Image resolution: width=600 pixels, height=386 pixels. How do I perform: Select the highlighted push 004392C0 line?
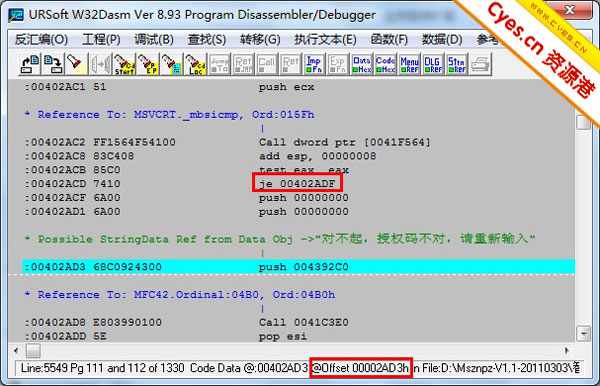click(298, 267)
